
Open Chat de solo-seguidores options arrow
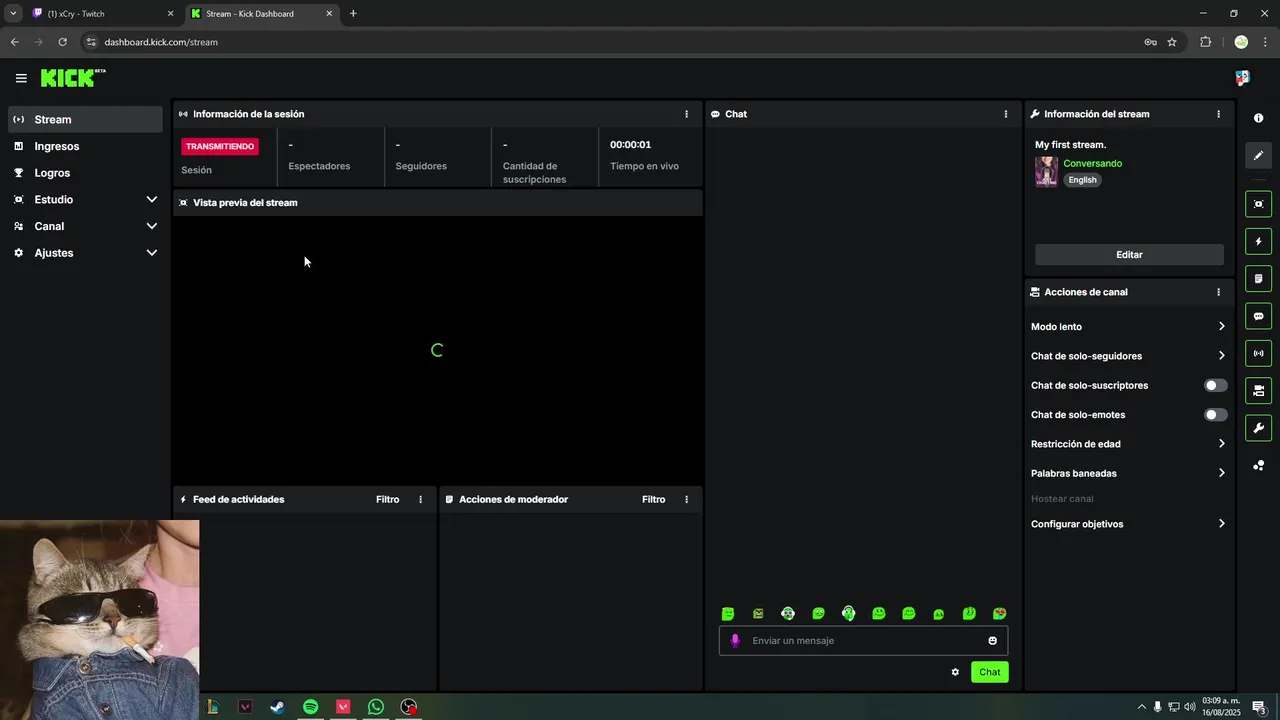pyautogui.click(x=1221, y=356)
